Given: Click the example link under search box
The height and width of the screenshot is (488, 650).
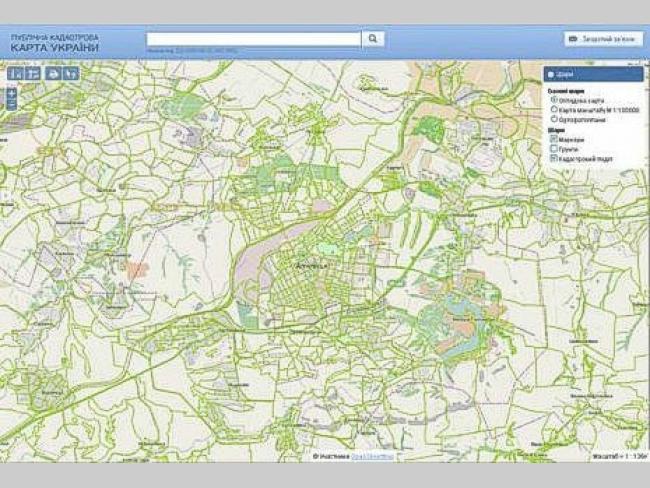Looking at the screenshot, I should click(x=205, y=49).
